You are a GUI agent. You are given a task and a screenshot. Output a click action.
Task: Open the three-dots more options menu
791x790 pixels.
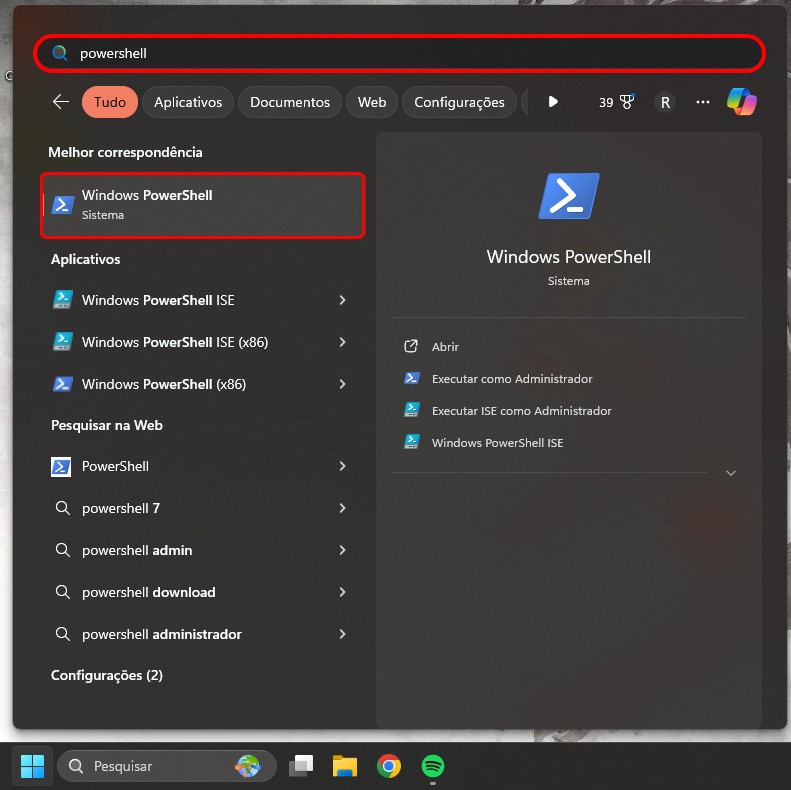click(703, 102)
